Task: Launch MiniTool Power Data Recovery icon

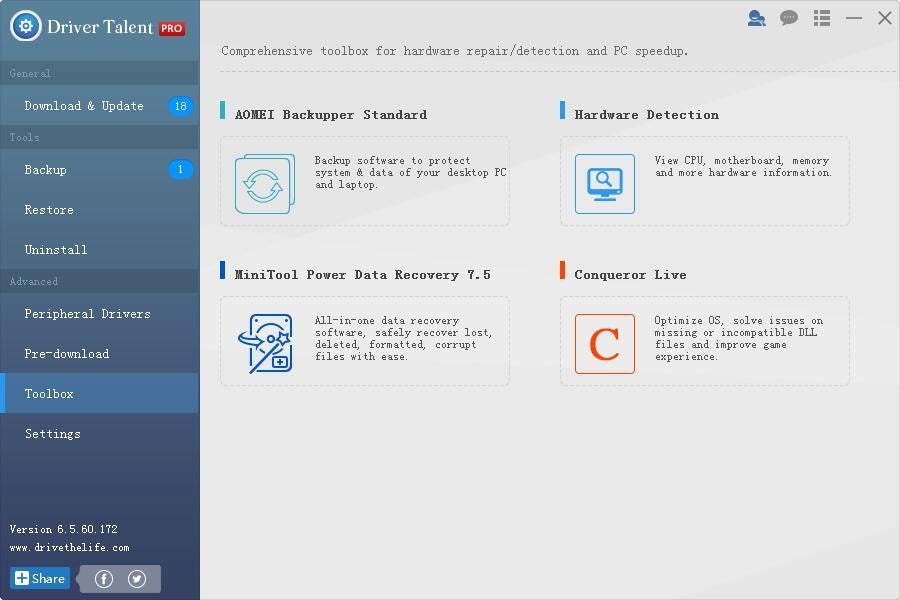Action: click(x=265, y=343)
